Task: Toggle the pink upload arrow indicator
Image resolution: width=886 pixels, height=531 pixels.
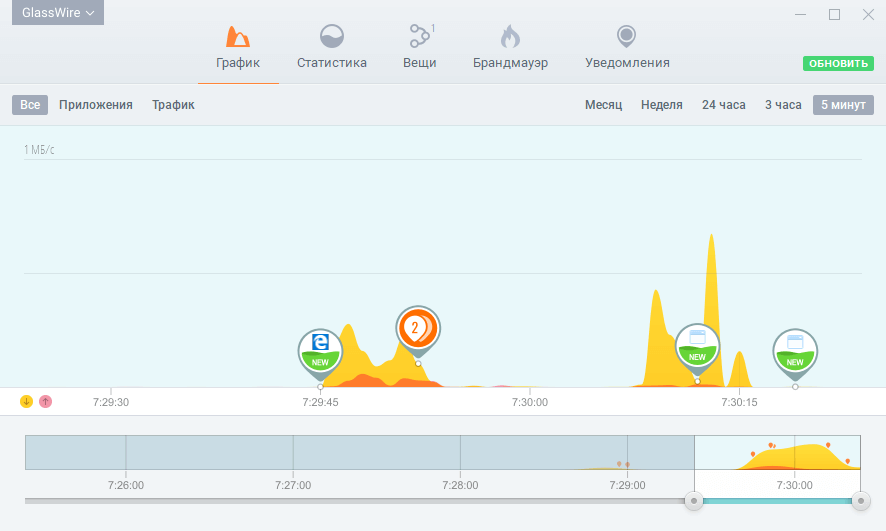Action: [x=45, y=402]
